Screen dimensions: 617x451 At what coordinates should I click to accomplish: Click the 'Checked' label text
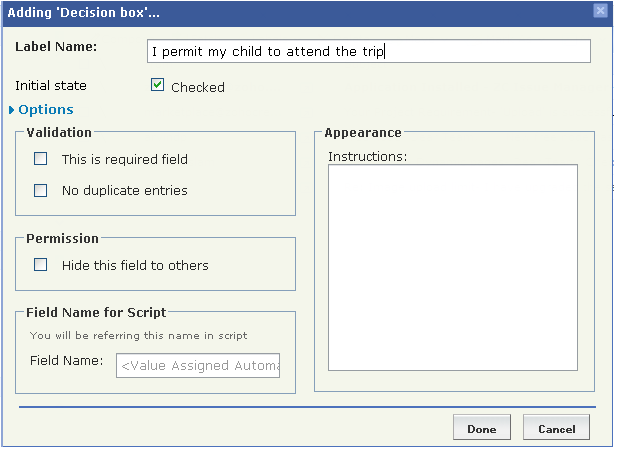coord(198,87)
